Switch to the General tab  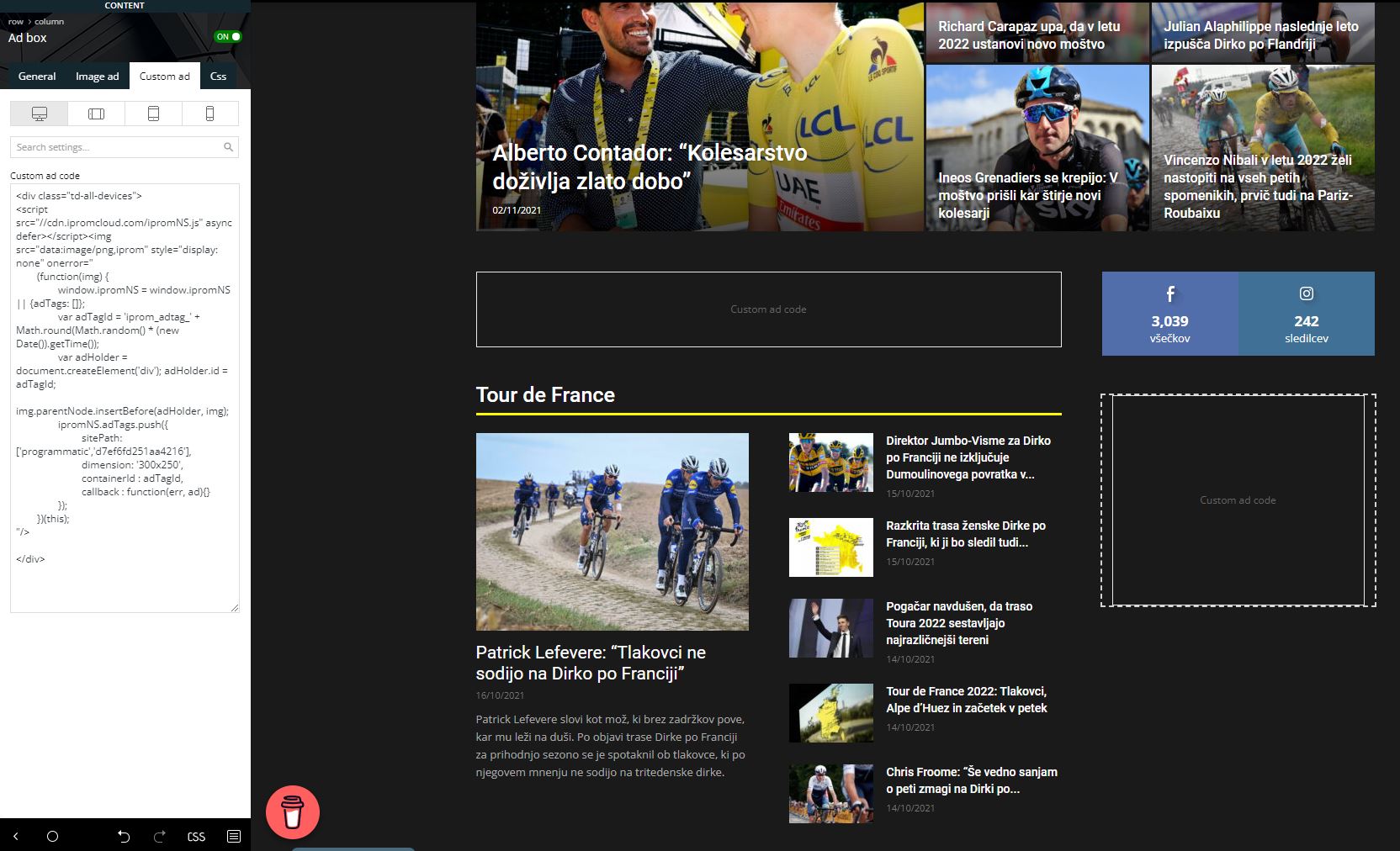(x=37, y=76)
